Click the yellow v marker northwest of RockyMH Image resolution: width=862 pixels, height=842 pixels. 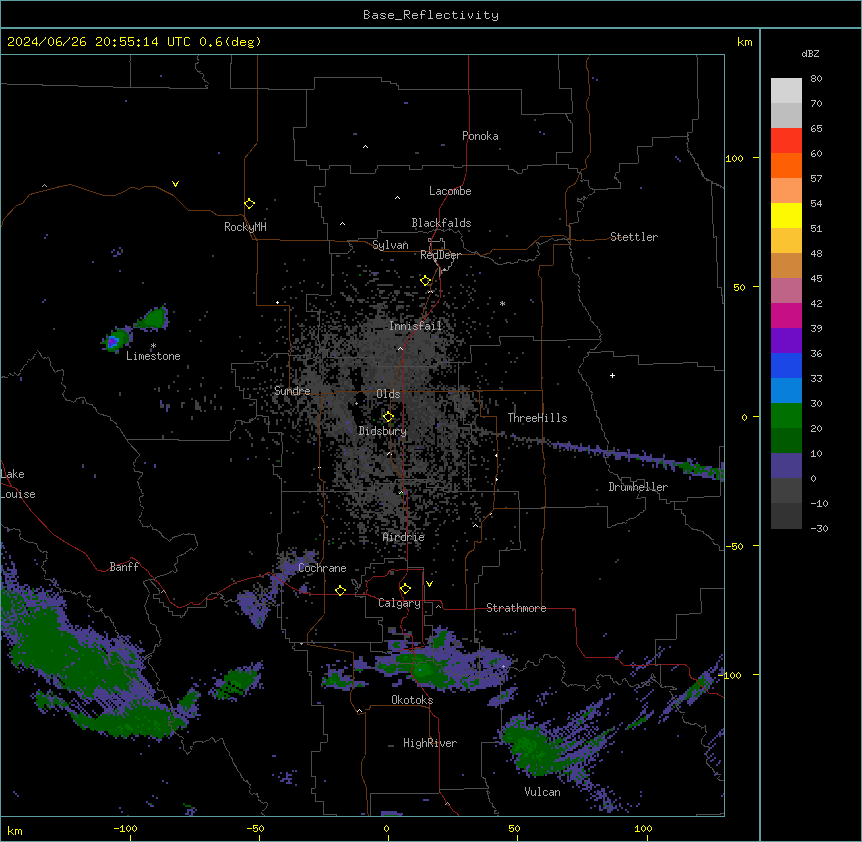tap(175, 184)
